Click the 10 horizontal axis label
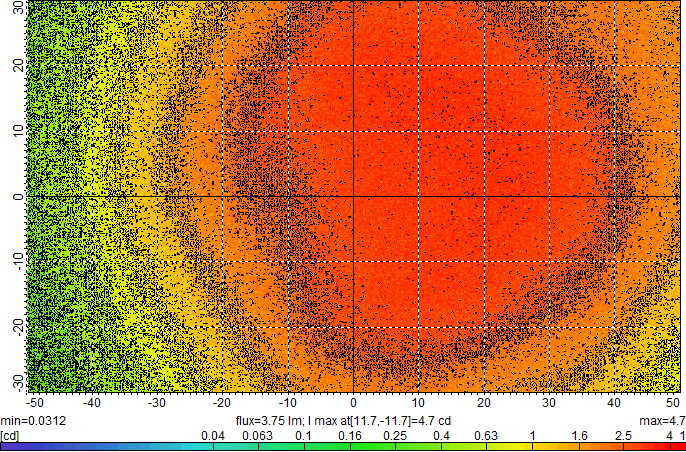The height and width of the screenshot is (452, 686). tap(418, 401)
